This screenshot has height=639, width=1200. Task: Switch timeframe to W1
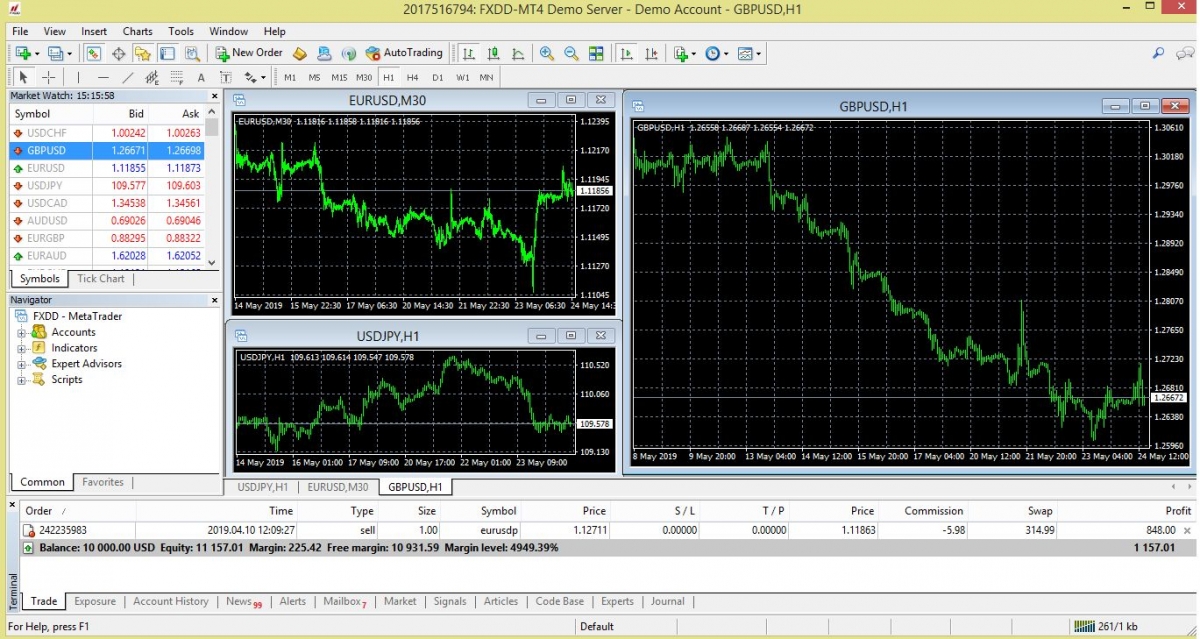click(462, 77)
